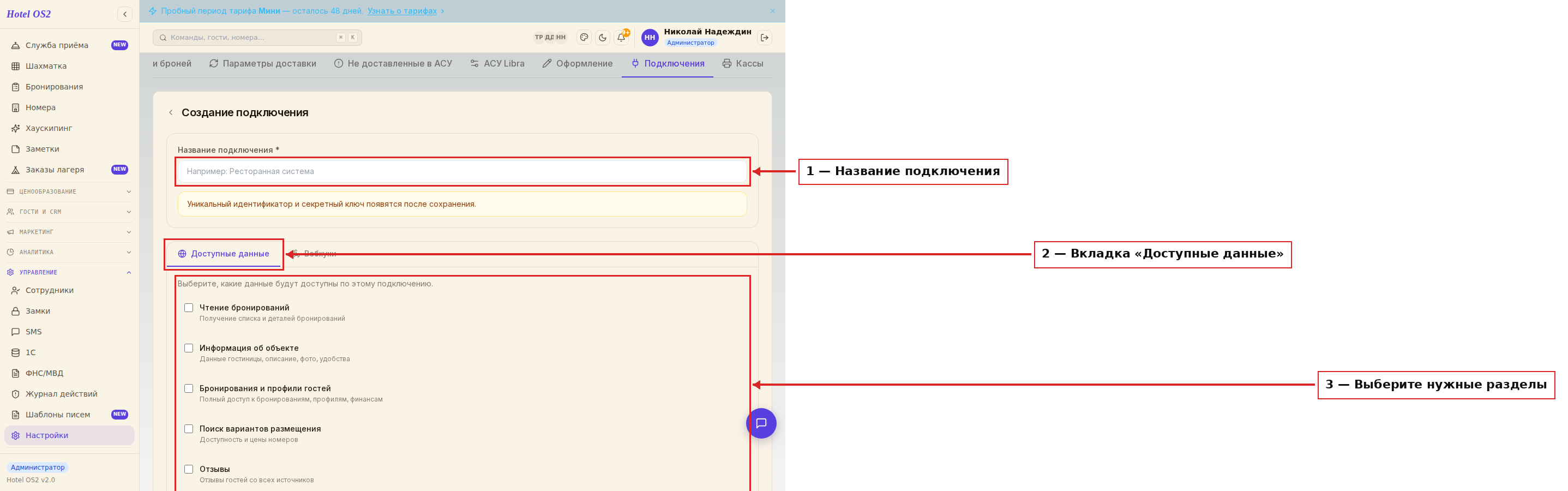1568x491 pixels.
Task: Switch to Кассы tab
Action: click(x=743, y=63)
